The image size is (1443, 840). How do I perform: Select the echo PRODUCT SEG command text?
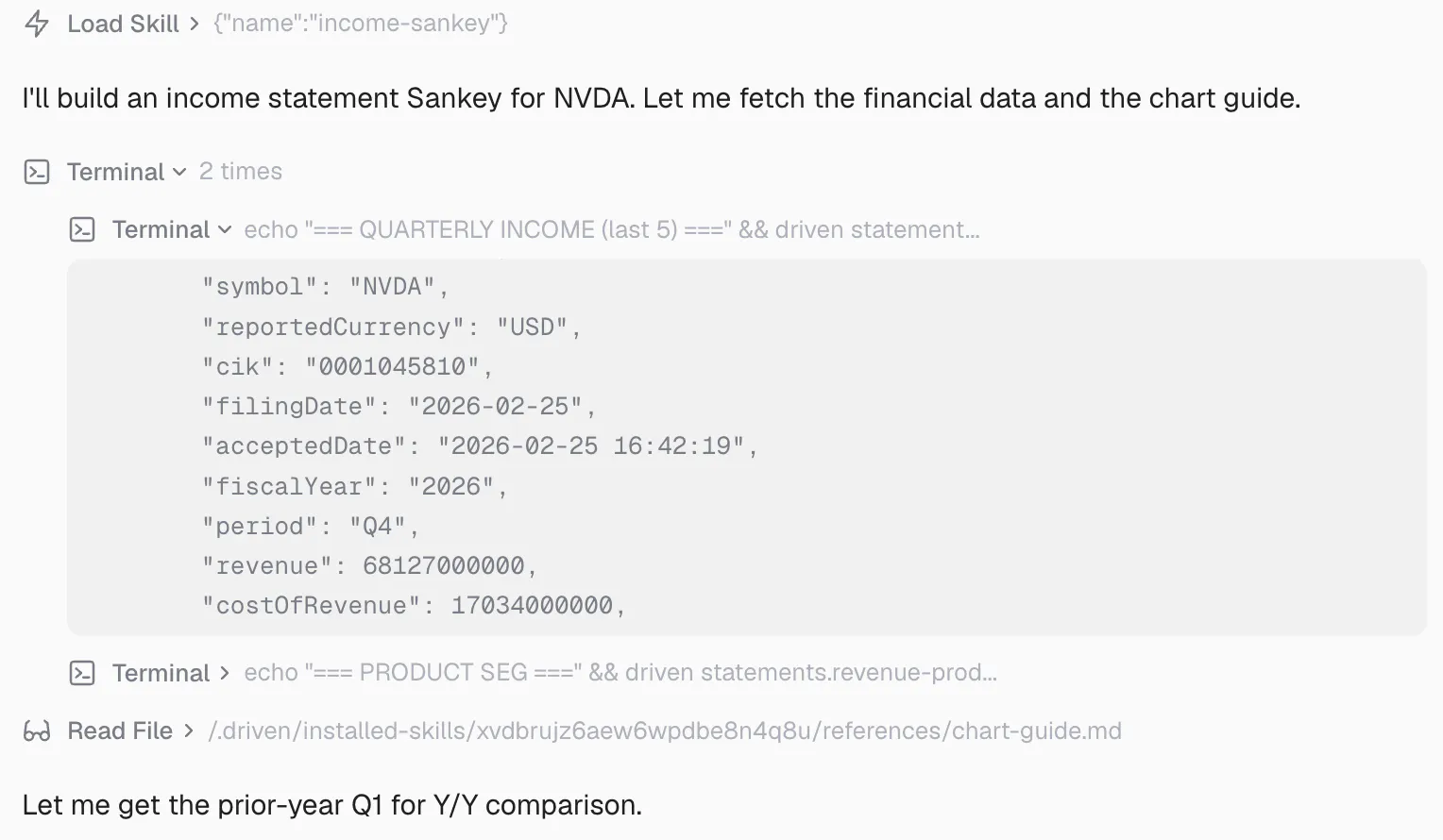(620, 673)
